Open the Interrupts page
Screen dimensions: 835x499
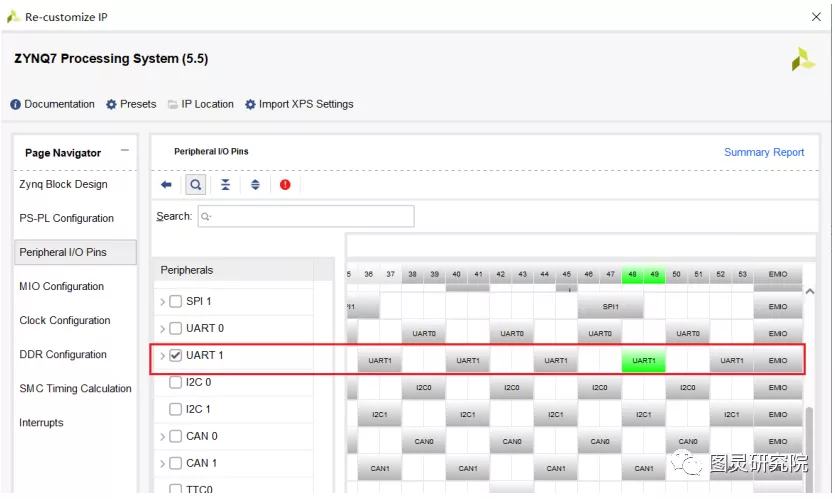[41, 423]
